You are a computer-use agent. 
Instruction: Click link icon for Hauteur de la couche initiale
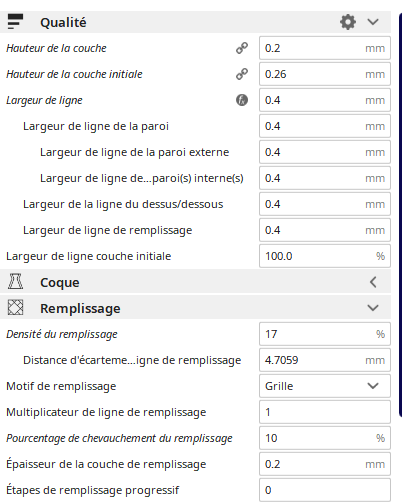pyautogui.click(x=242, y=74)
